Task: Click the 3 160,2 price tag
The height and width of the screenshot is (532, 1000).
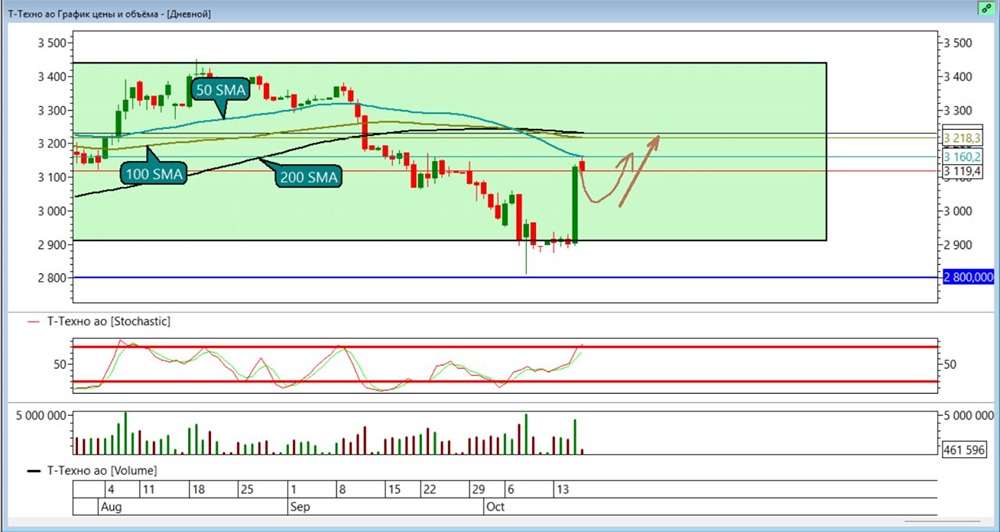Action: [x=962, y=157]
